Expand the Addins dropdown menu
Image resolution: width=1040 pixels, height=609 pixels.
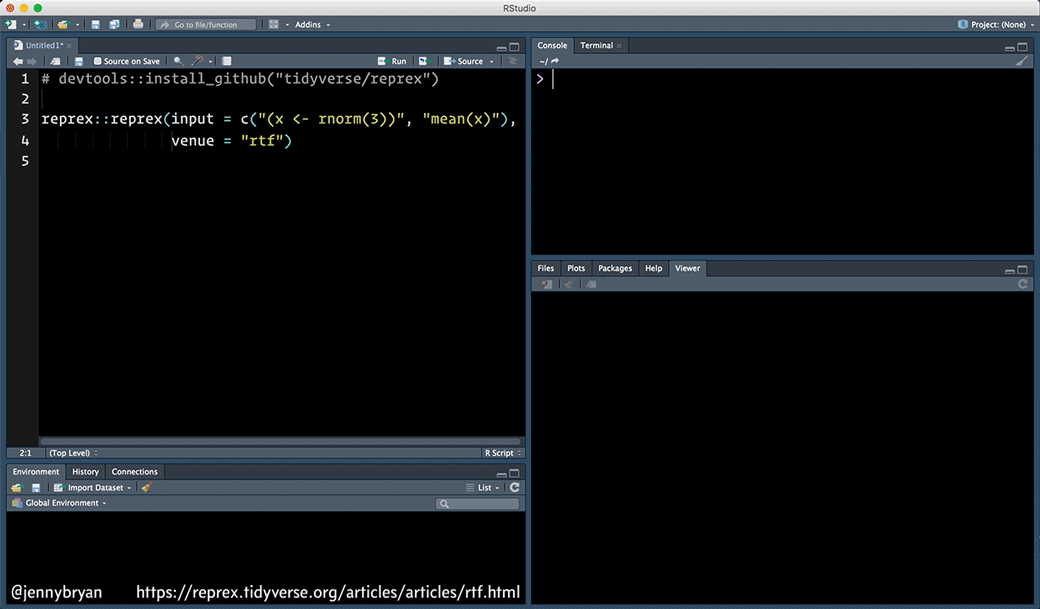[312, 25]
